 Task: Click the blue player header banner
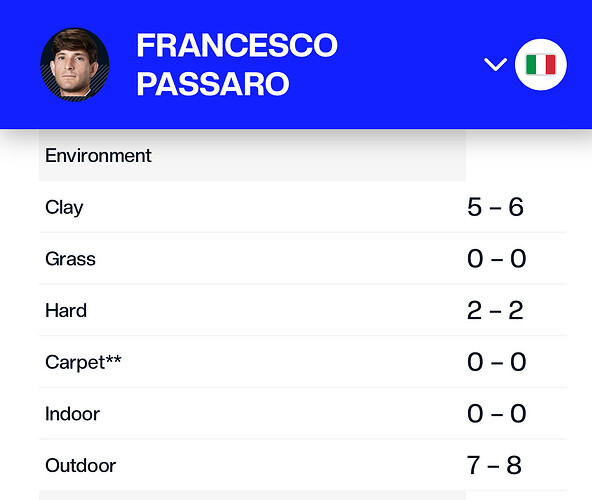pyautogui.click(x=296, y=64)
